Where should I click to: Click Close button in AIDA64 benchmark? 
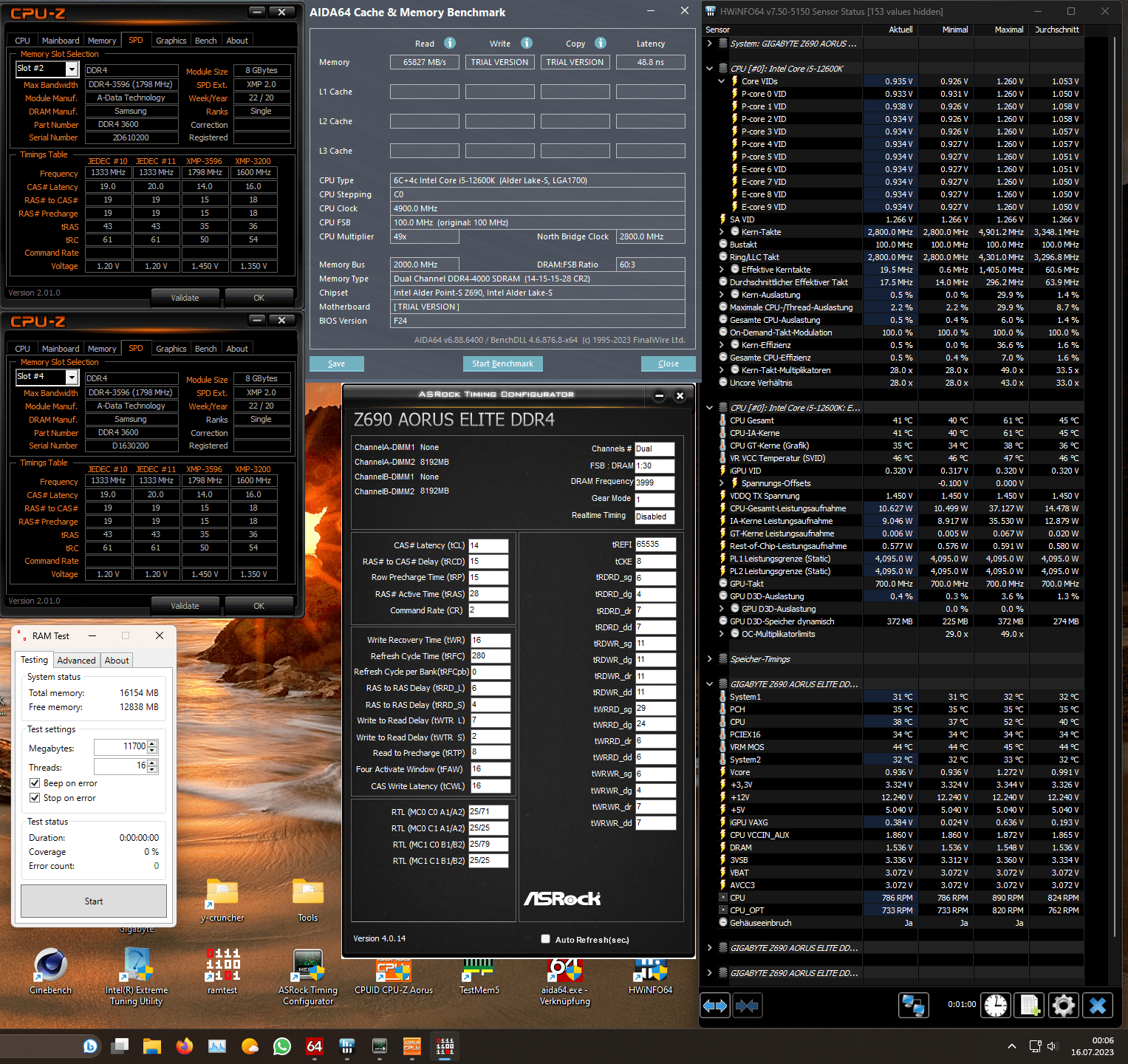click(x=669, y=364)
